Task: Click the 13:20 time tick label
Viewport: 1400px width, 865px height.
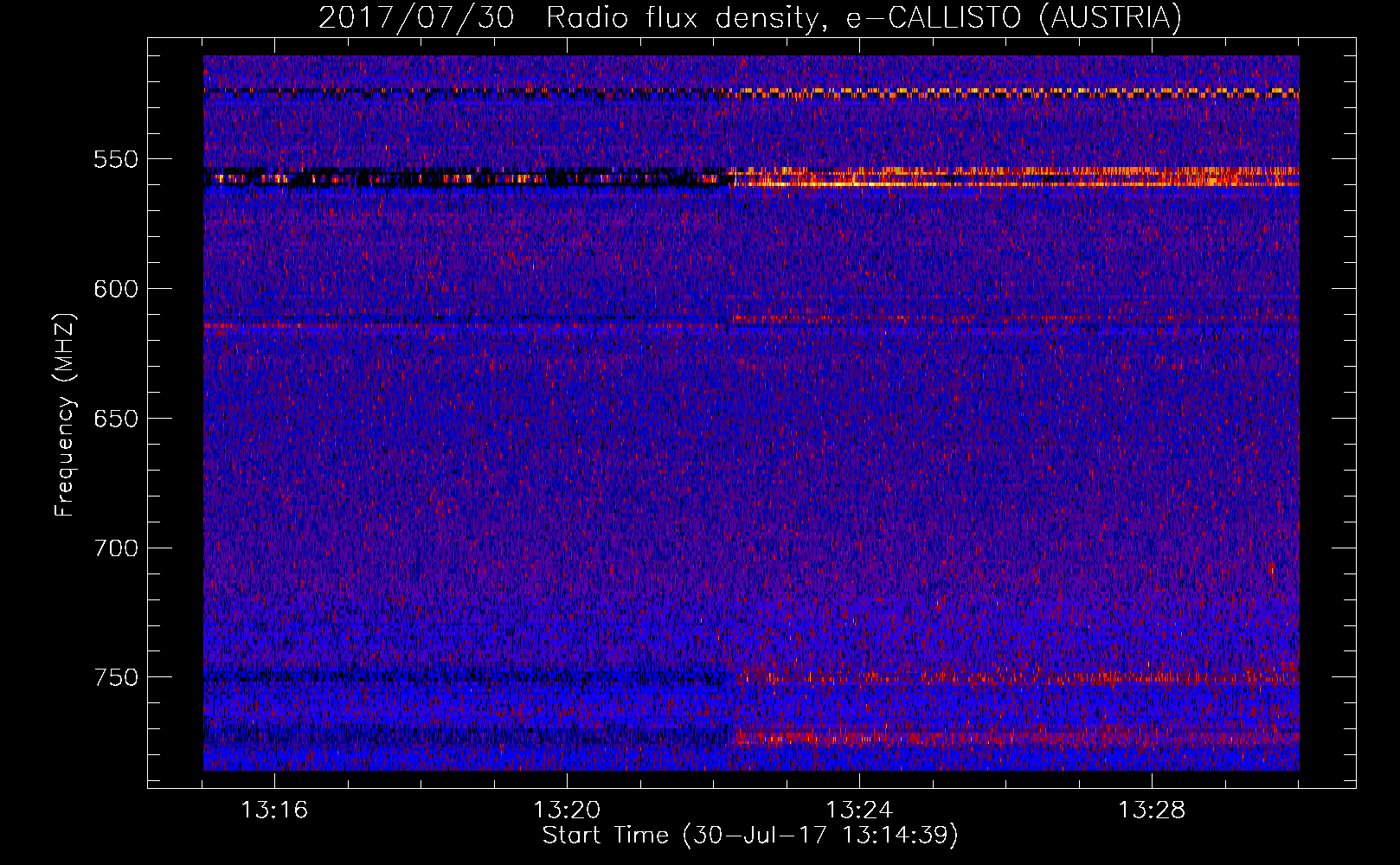Action: tap(567, 811)
